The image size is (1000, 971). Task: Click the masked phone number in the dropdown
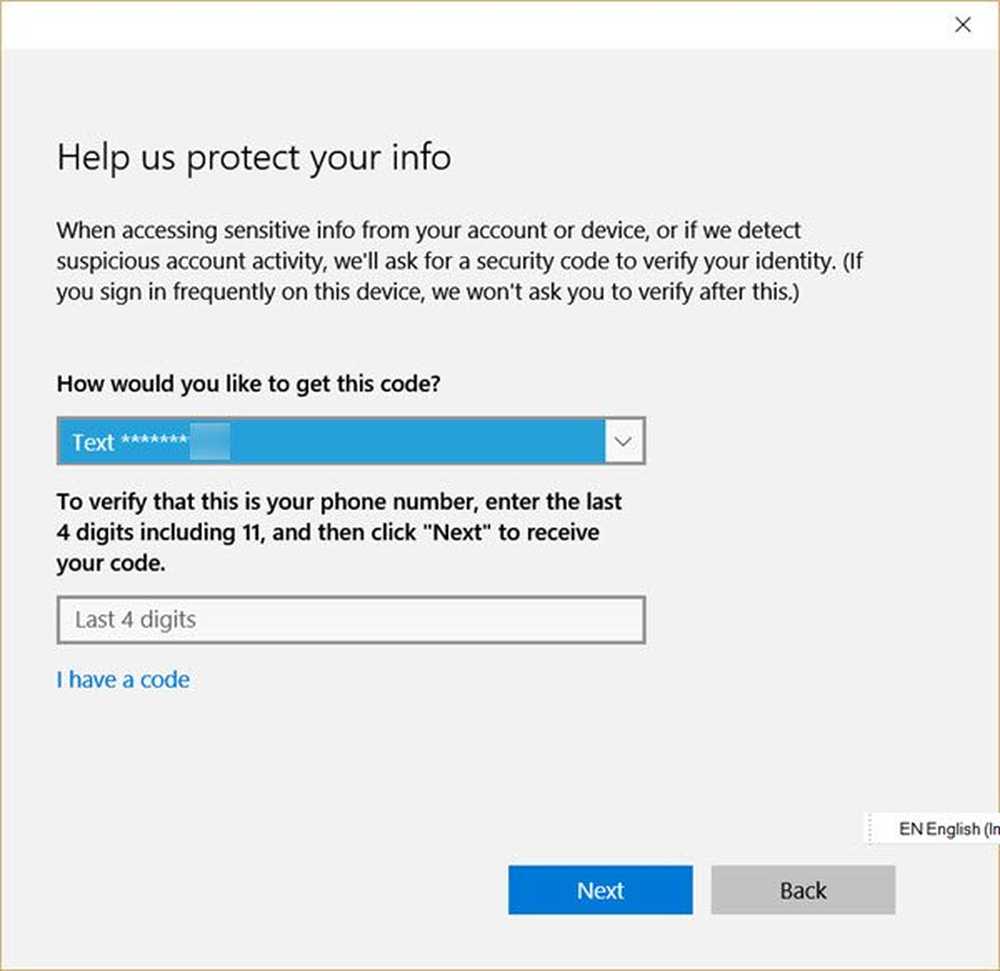click(175, 442)
